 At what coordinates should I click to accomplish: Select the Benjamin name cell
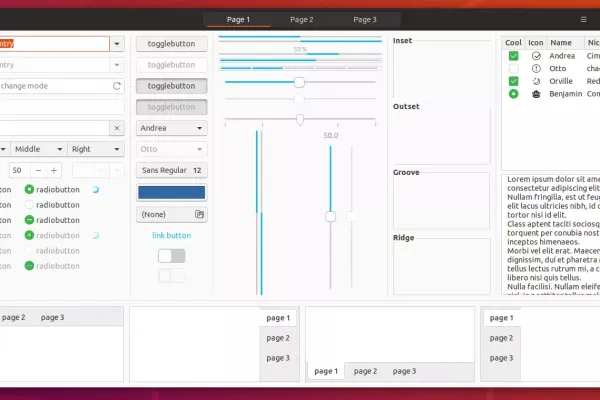(566, 94)
